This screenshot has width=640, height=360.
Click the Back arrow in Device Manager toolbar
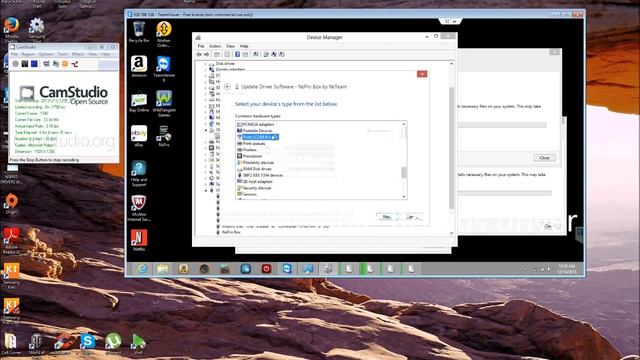pyautogui.click(x=199, y=54)
